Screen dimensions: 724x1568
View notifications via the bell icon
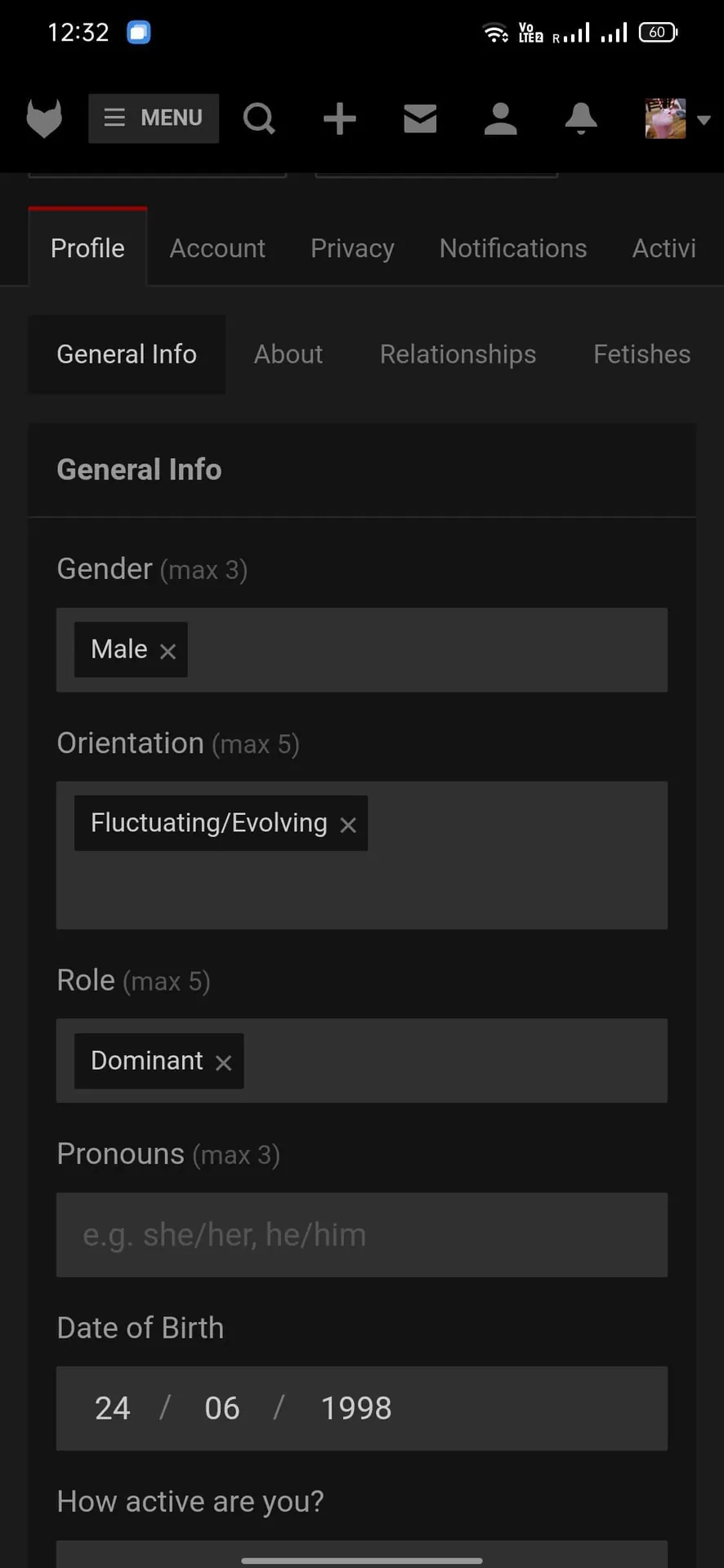pyautogui.click(x=581, y=119)
